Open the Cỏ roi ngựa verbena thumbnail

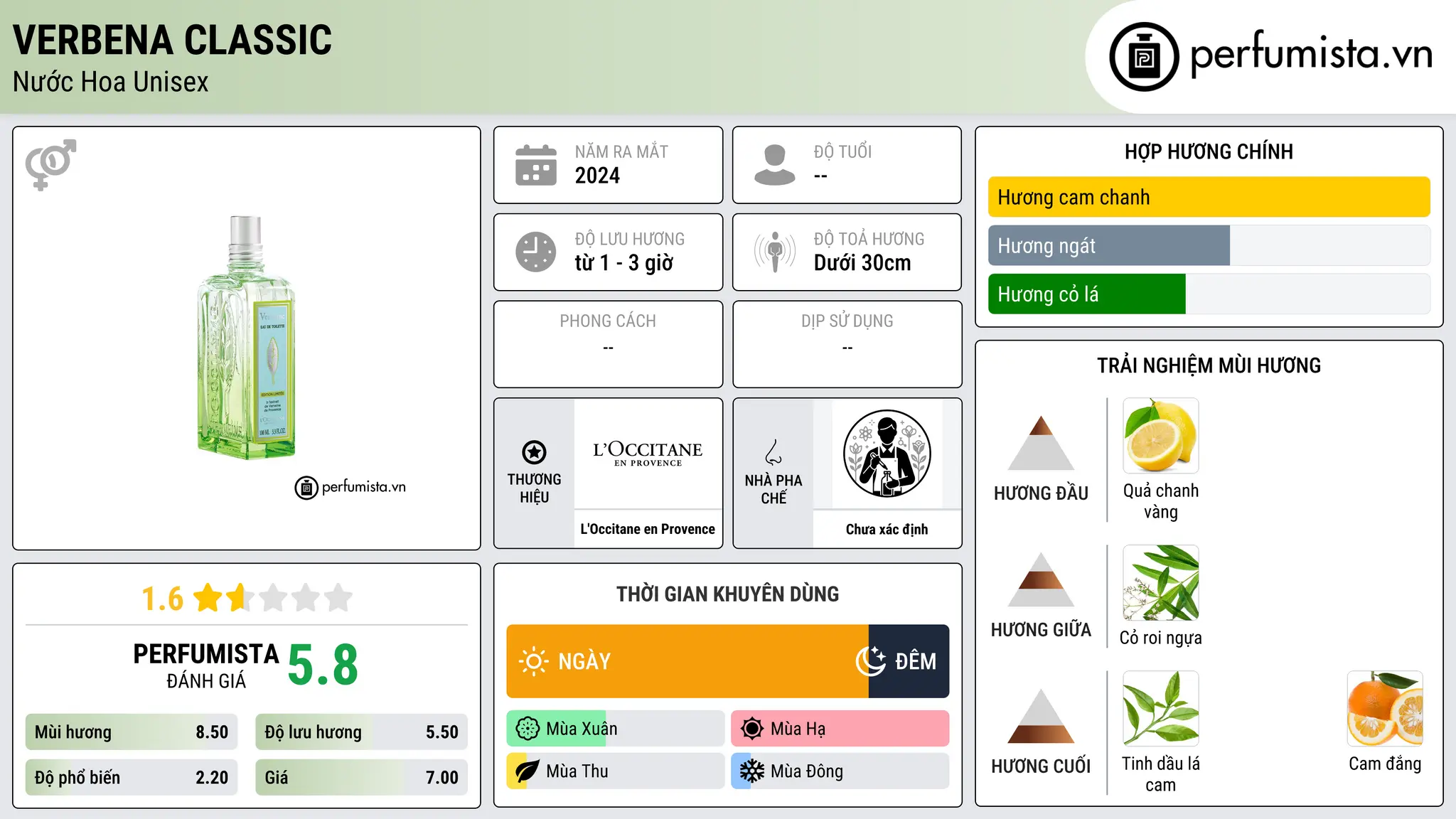click(1161, 583)
